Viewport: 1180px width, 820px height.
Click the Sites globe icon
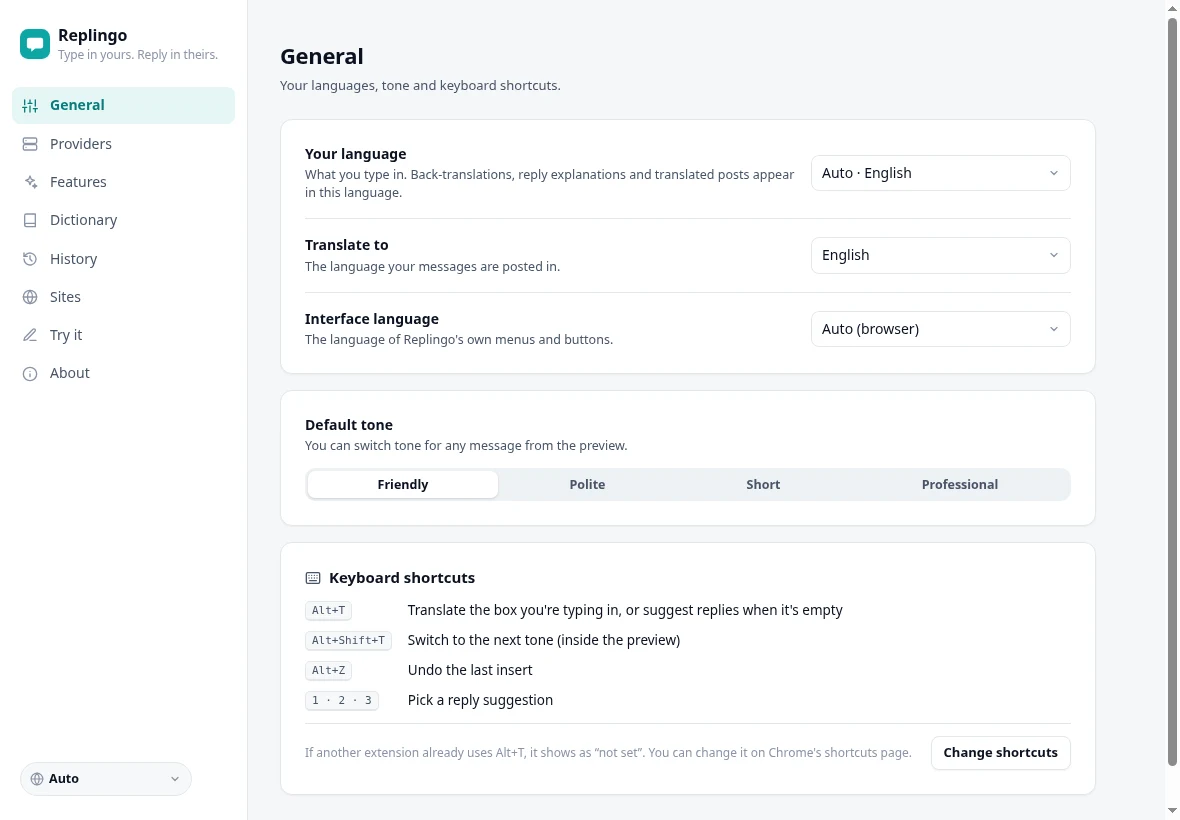click(x=30, y=297)
